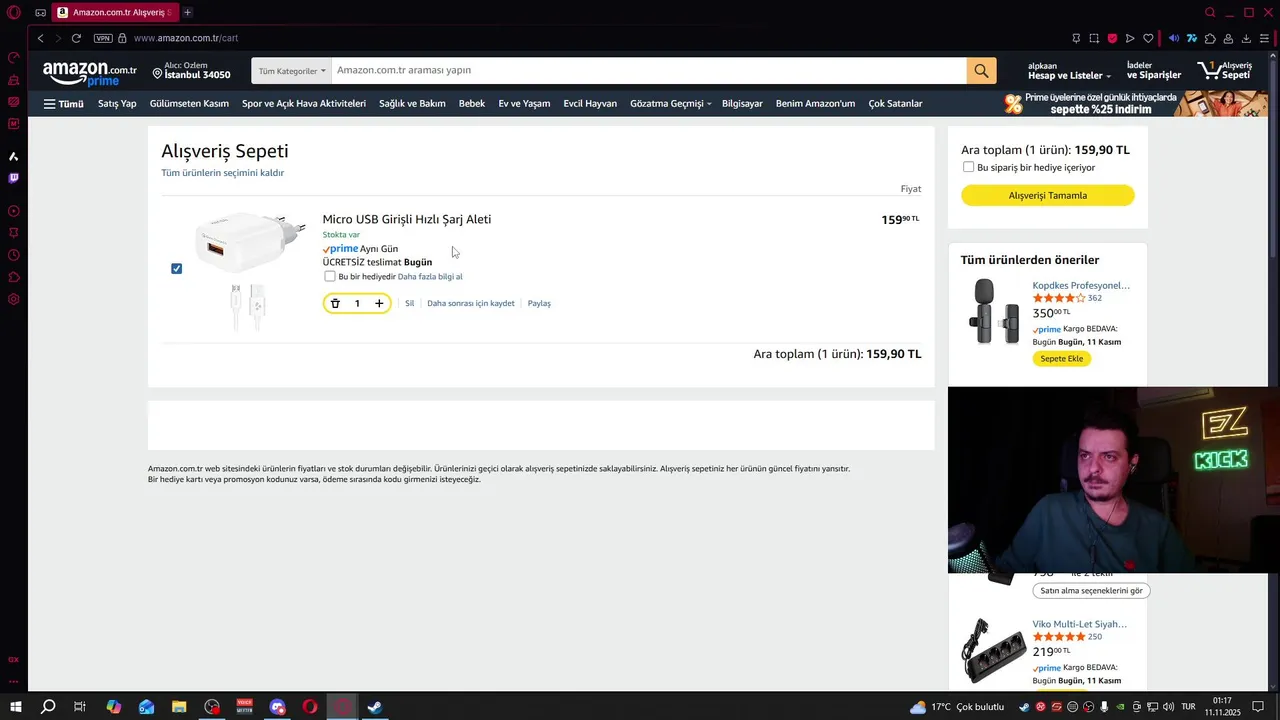The width and height of the screenshot is (1280, 720).
Task: Click Daha sonrası için kaydet
Action: pyautogui.click(x=471, y=304)
